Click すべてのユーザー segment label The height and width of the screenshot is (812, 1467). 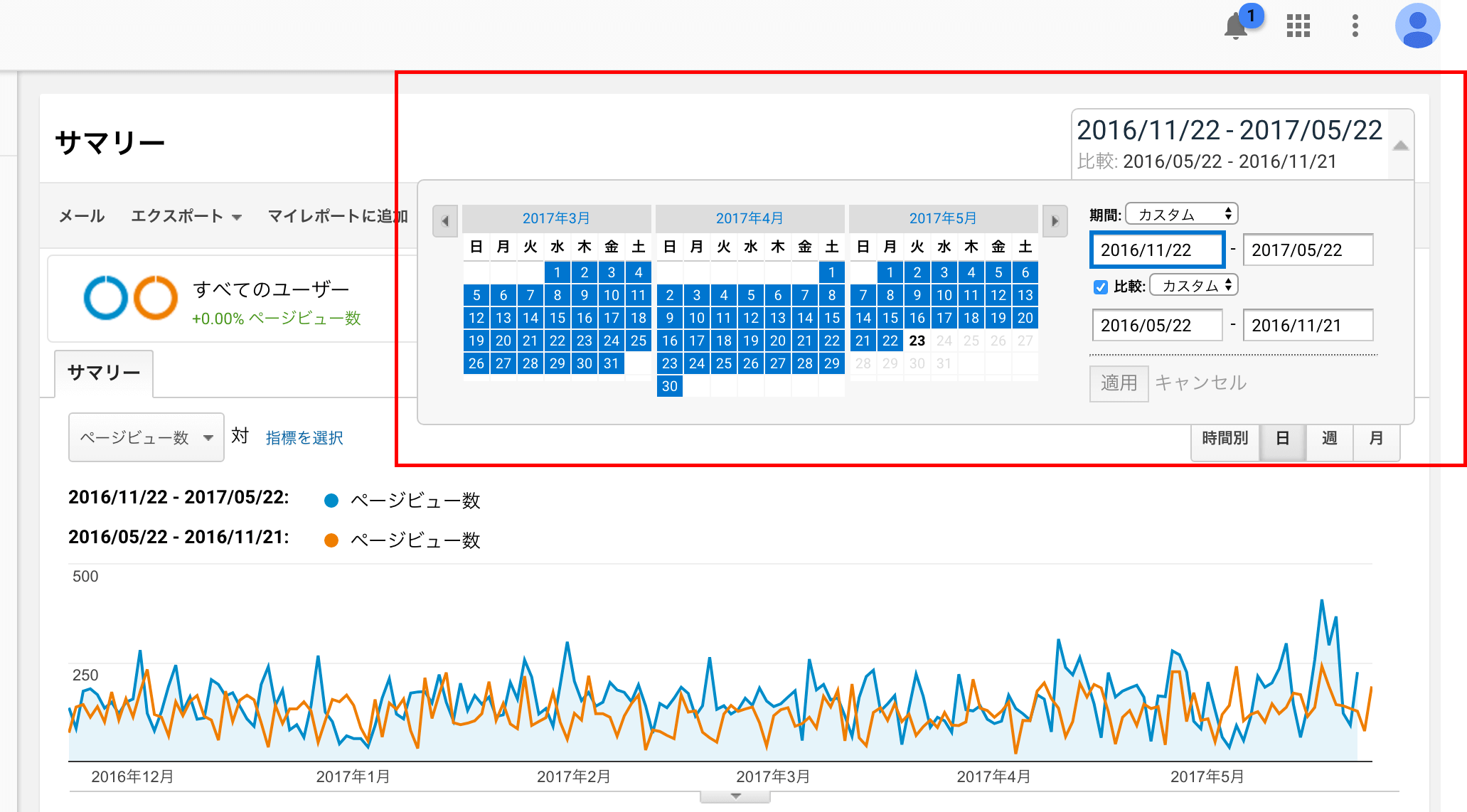pyautogui.click(x=271, y=289)
